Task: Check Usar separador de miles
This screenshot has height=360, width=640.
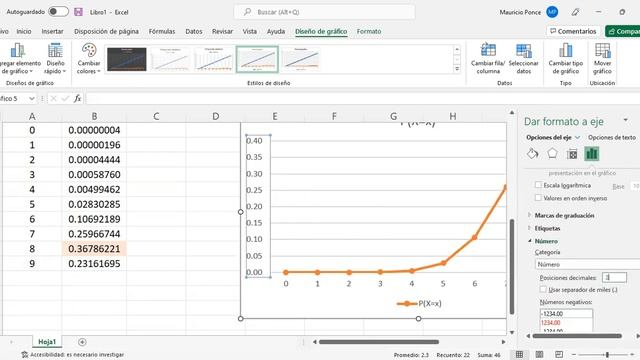Action: point(543,289)
